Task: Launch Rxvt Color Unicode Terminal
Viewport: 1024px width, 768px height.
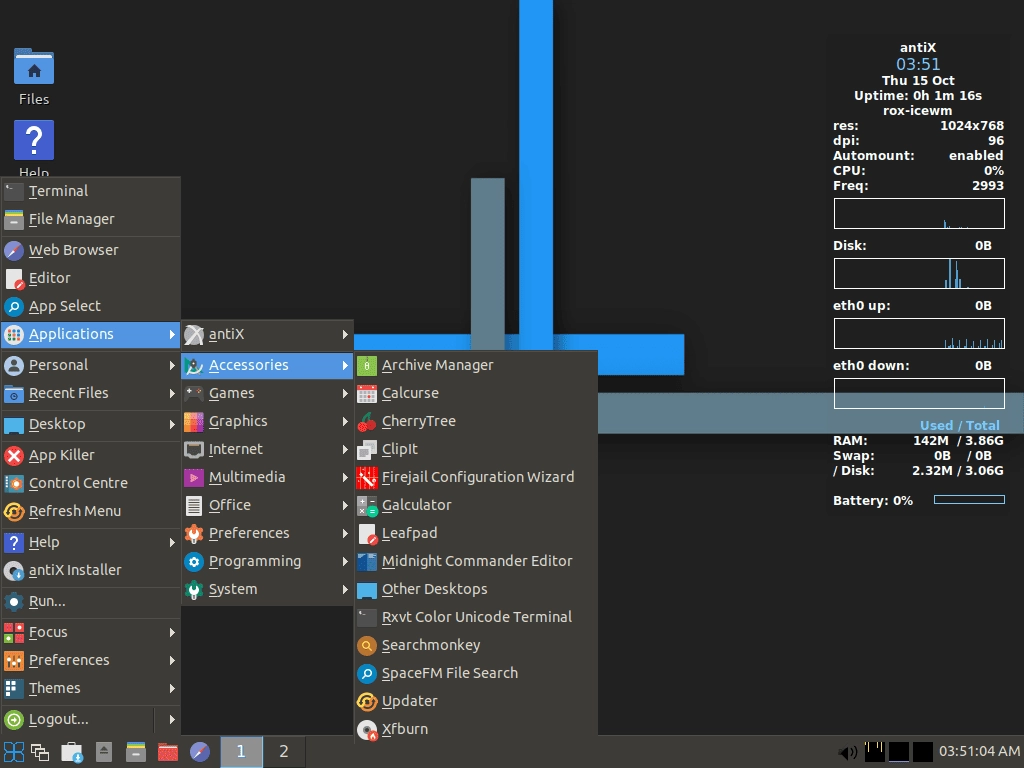Action: (x=475, y=618)
